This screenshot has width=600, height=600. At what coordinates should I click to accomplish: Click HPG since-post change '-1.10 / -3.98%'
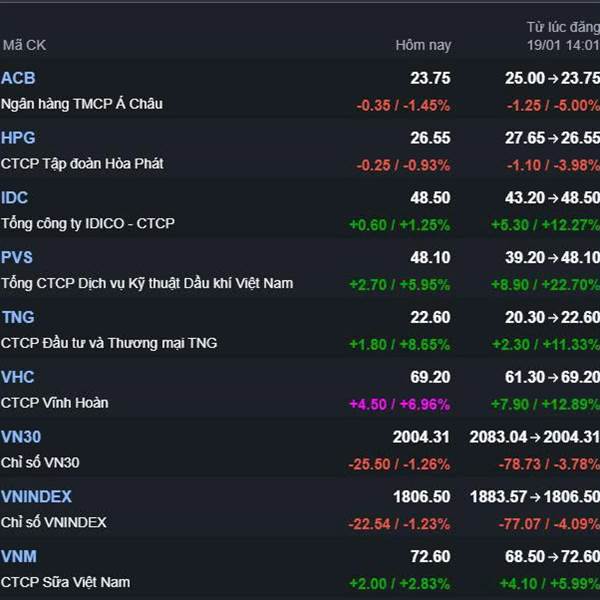point(553,165)
